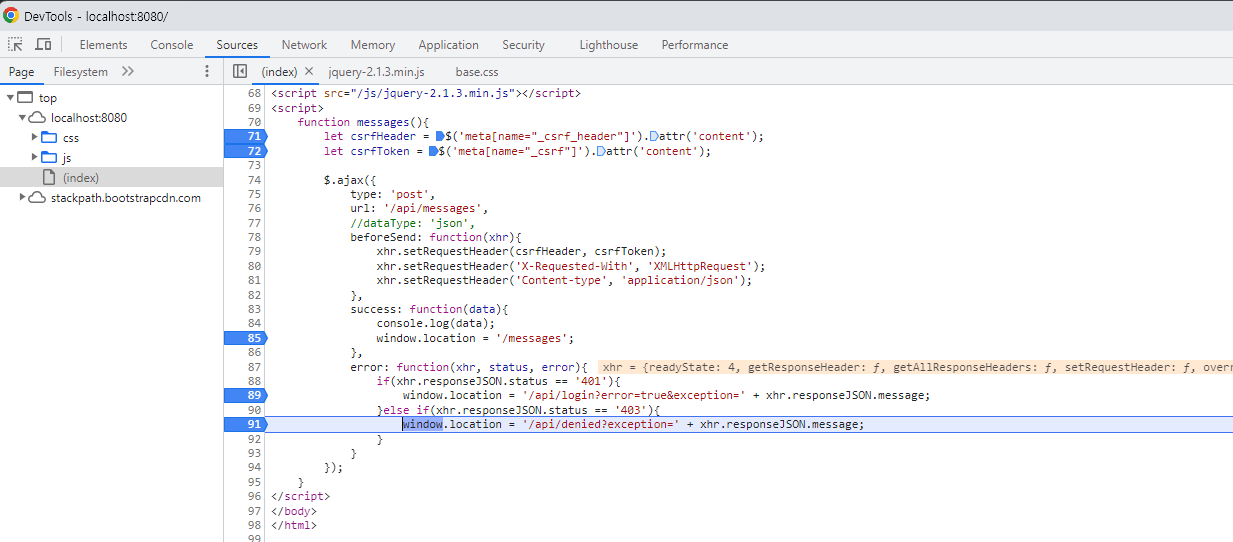Click the top frame window icon
The image size is (1233, 542).
coord(25,98)
